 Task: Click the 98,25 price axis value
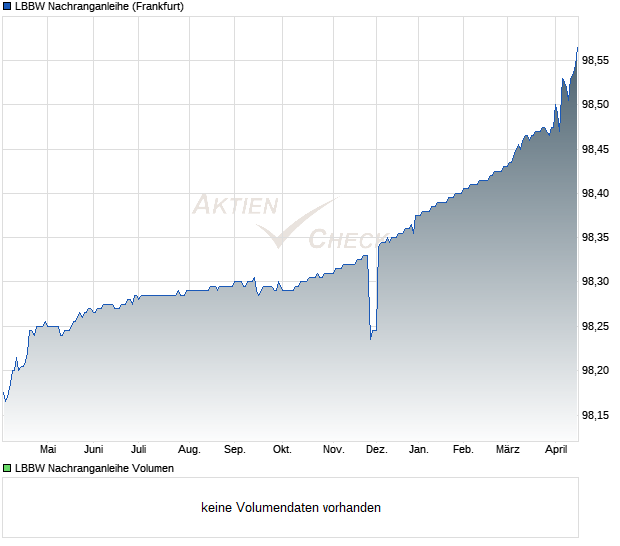(595, 327)
